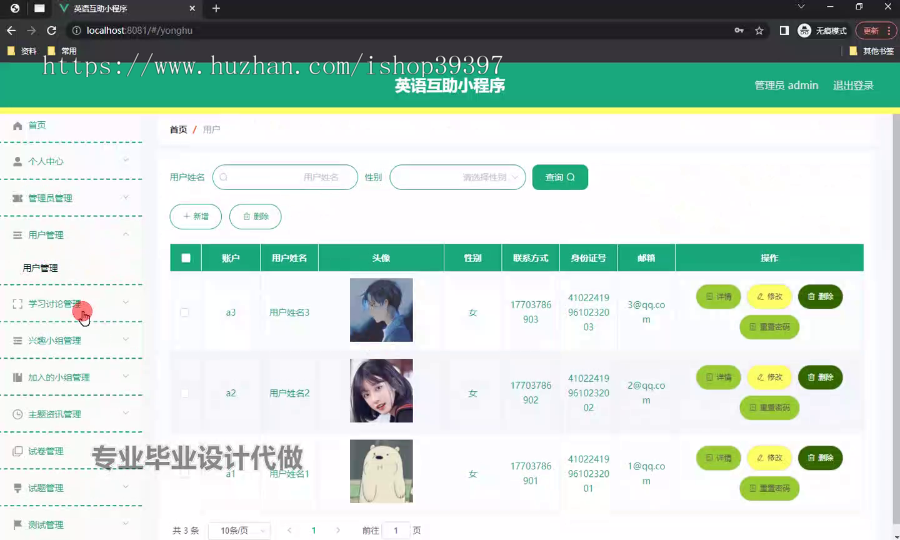
Task: Click the 用户管理 list icon
Action: tap(17, 235)
